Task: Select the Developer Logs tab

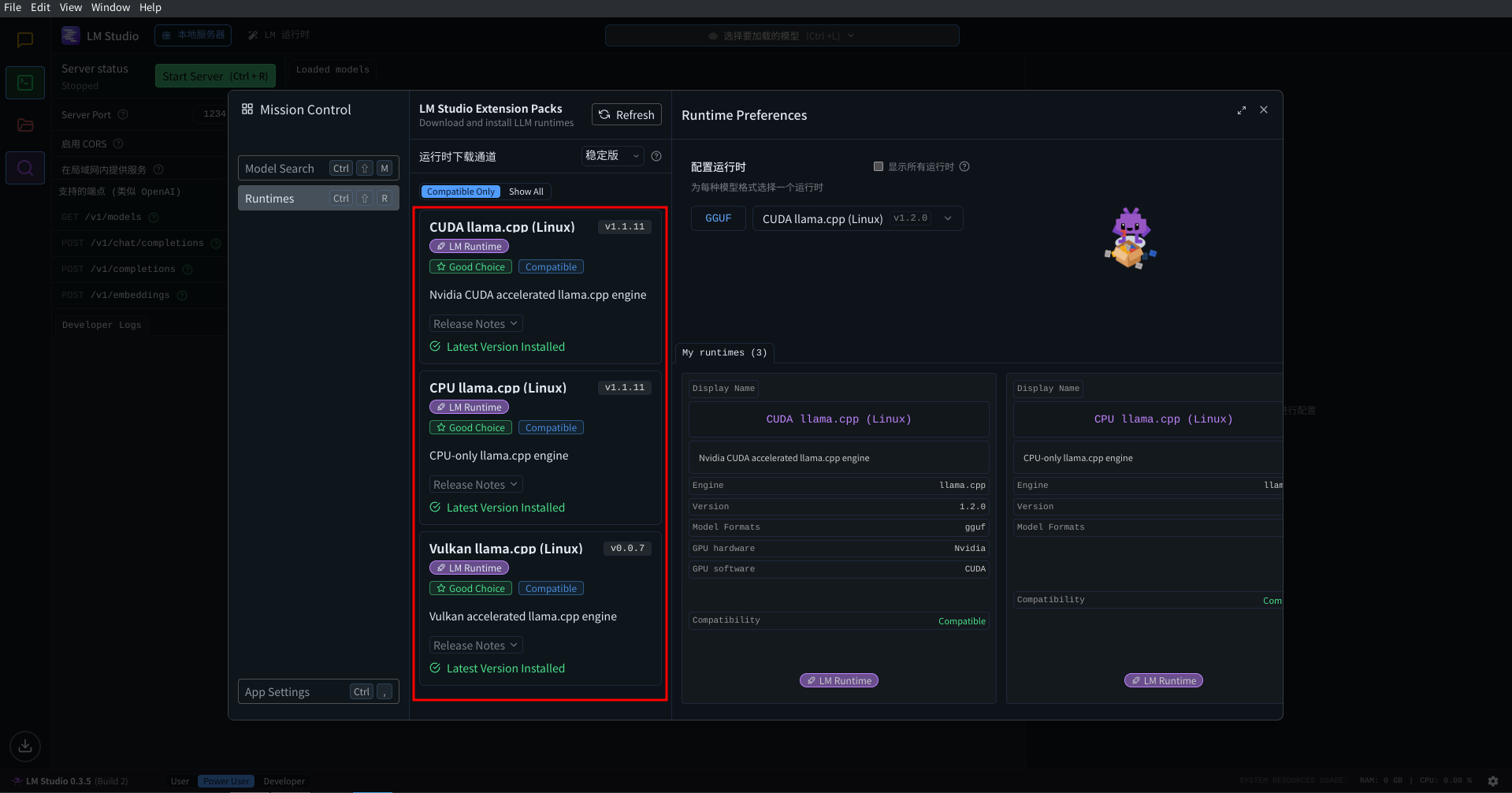Action: 102,325
